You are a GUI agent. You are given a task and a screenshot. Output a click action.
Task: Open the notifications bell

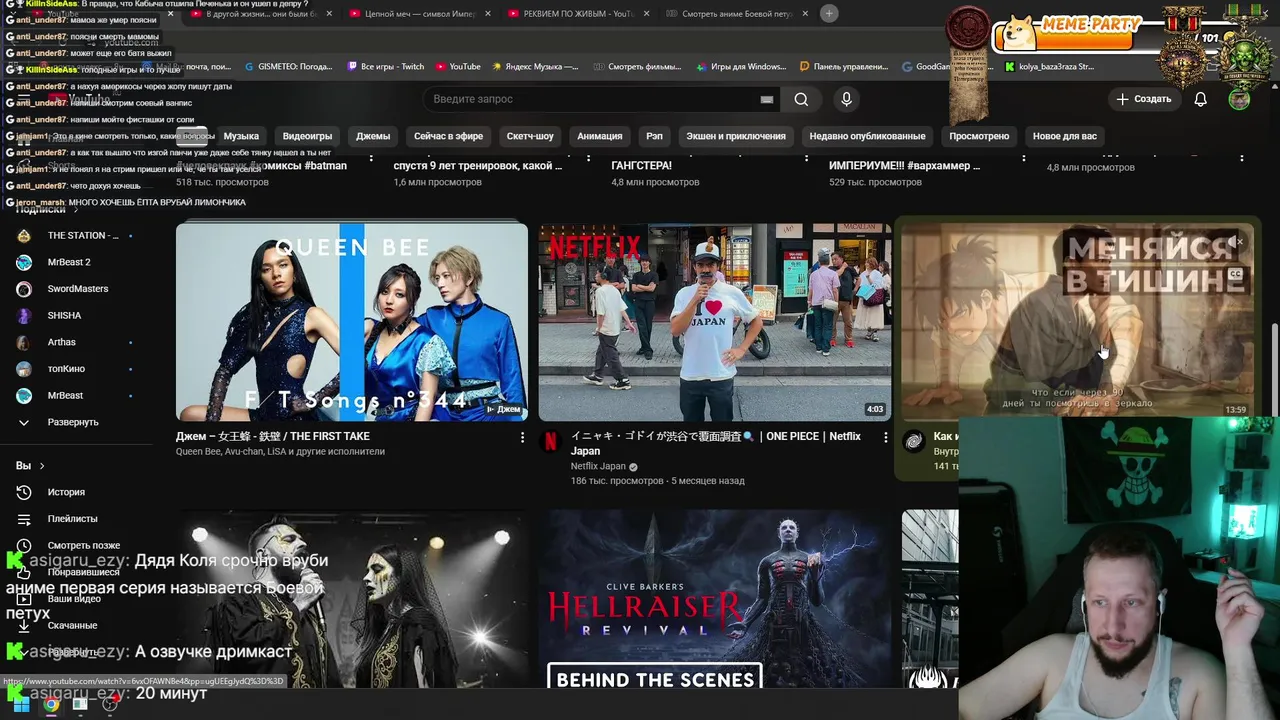tap(1201, 99)
